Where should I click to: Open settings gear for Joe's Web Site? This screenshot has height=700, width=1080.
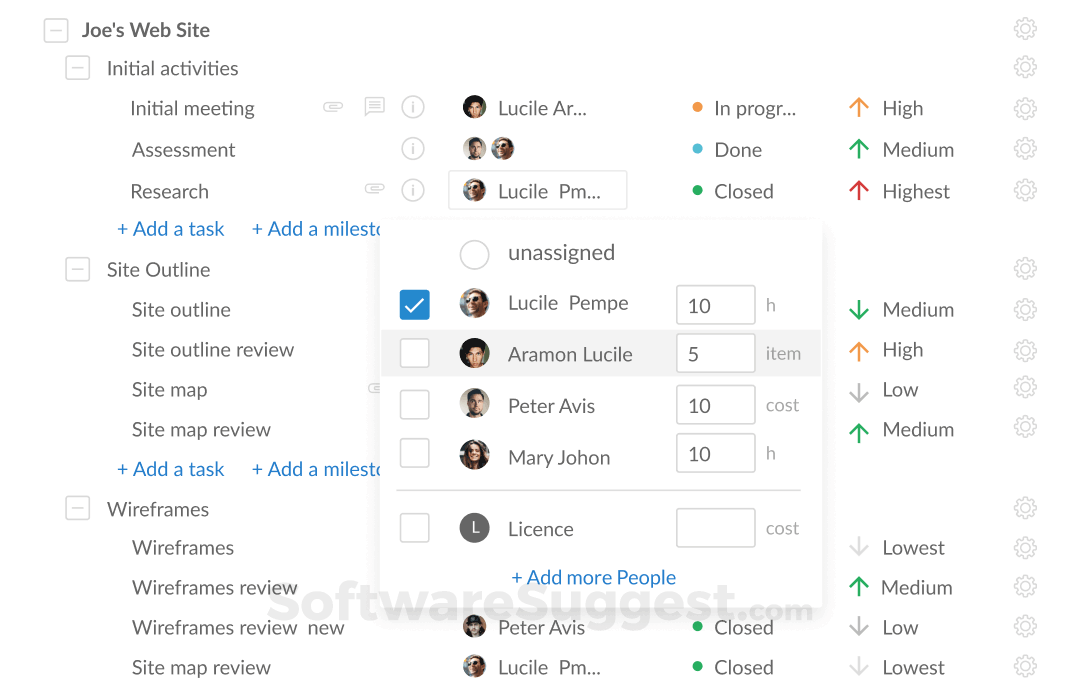point(1025,28)
